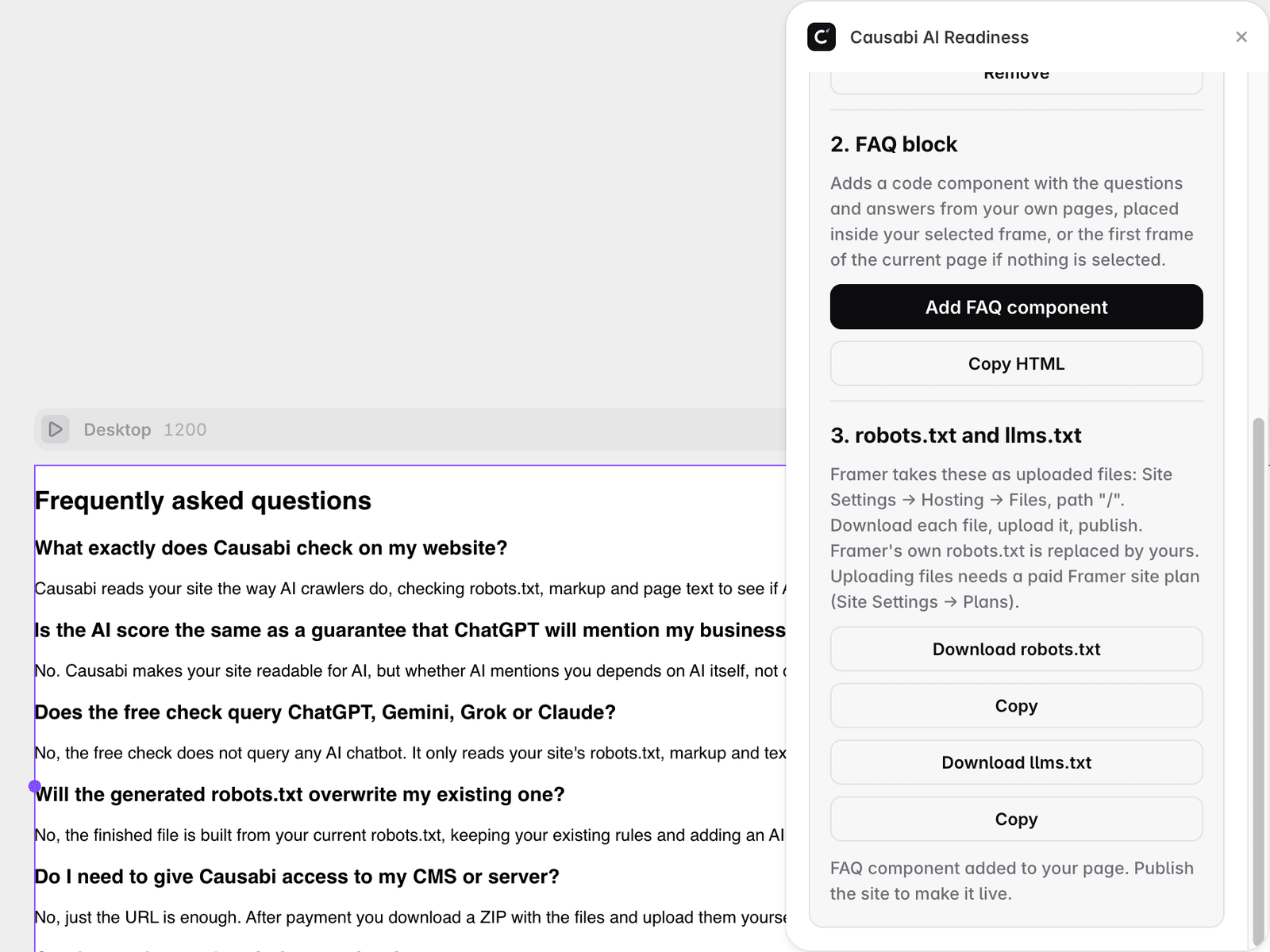1270x952 pixels.
Task: Select the Frequently asked questions heading
Action: [203, 501]
